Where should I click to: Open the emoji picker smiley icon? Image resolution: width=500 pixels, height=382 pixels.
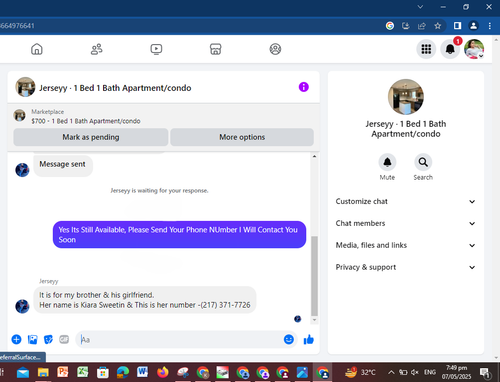(x=289, y=339)
